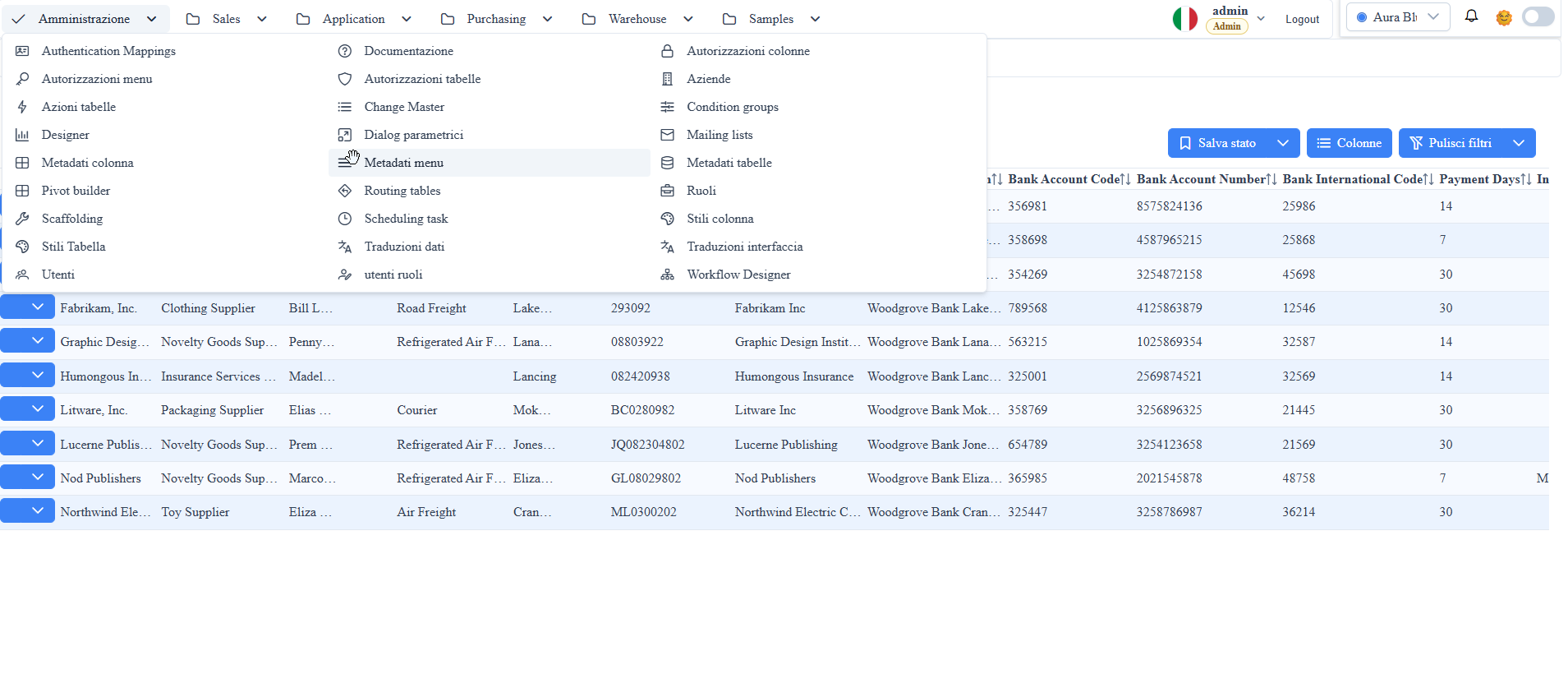Click the wrench icon beside Scaffolding
Viewport: 1568px width, 697px height.
[22, 219]
